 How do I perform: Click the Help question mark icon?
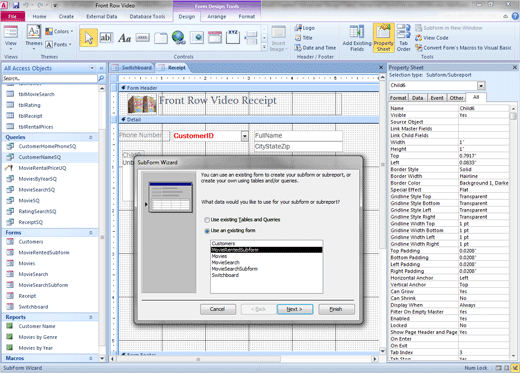(x=515, y=16)
